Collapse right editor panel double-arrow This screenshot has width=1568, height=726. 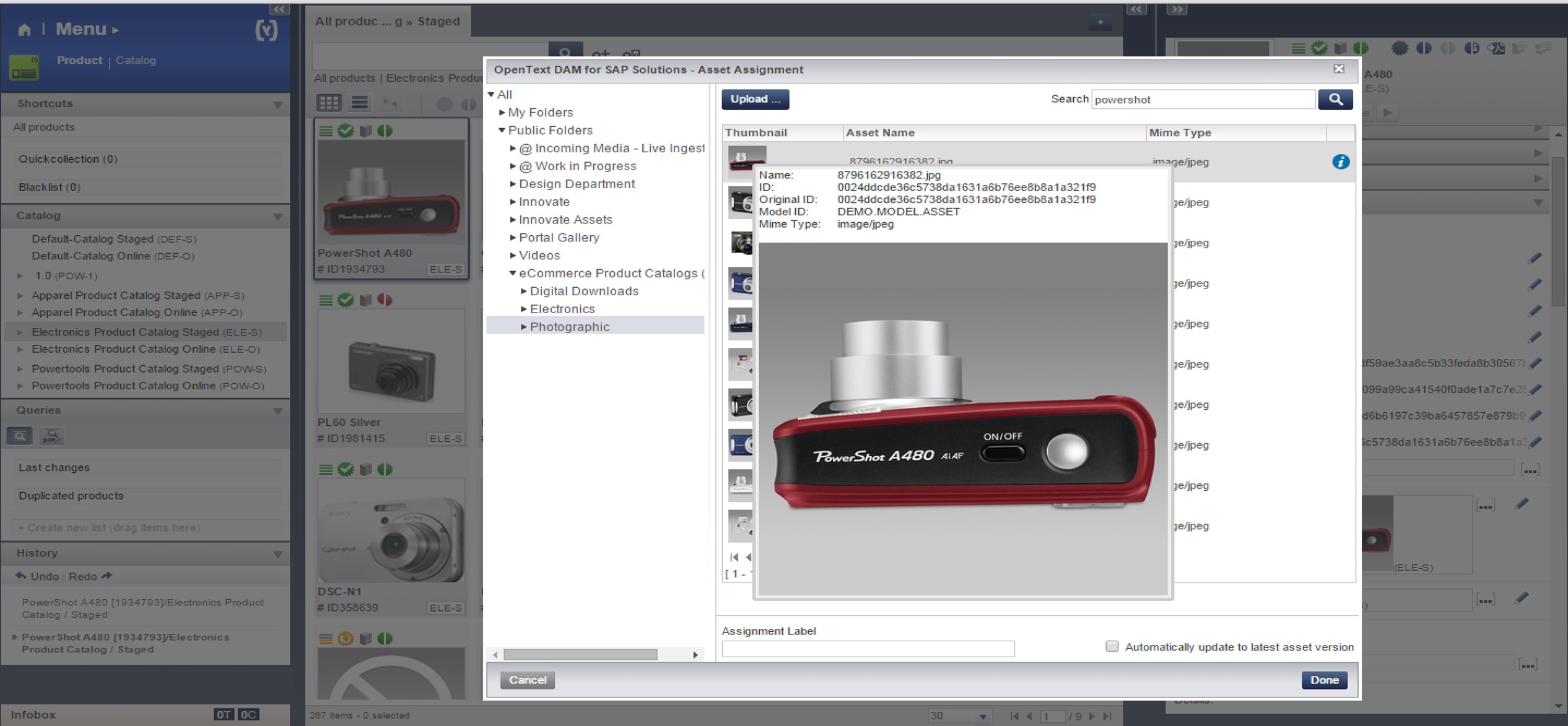click(1177, 9)
